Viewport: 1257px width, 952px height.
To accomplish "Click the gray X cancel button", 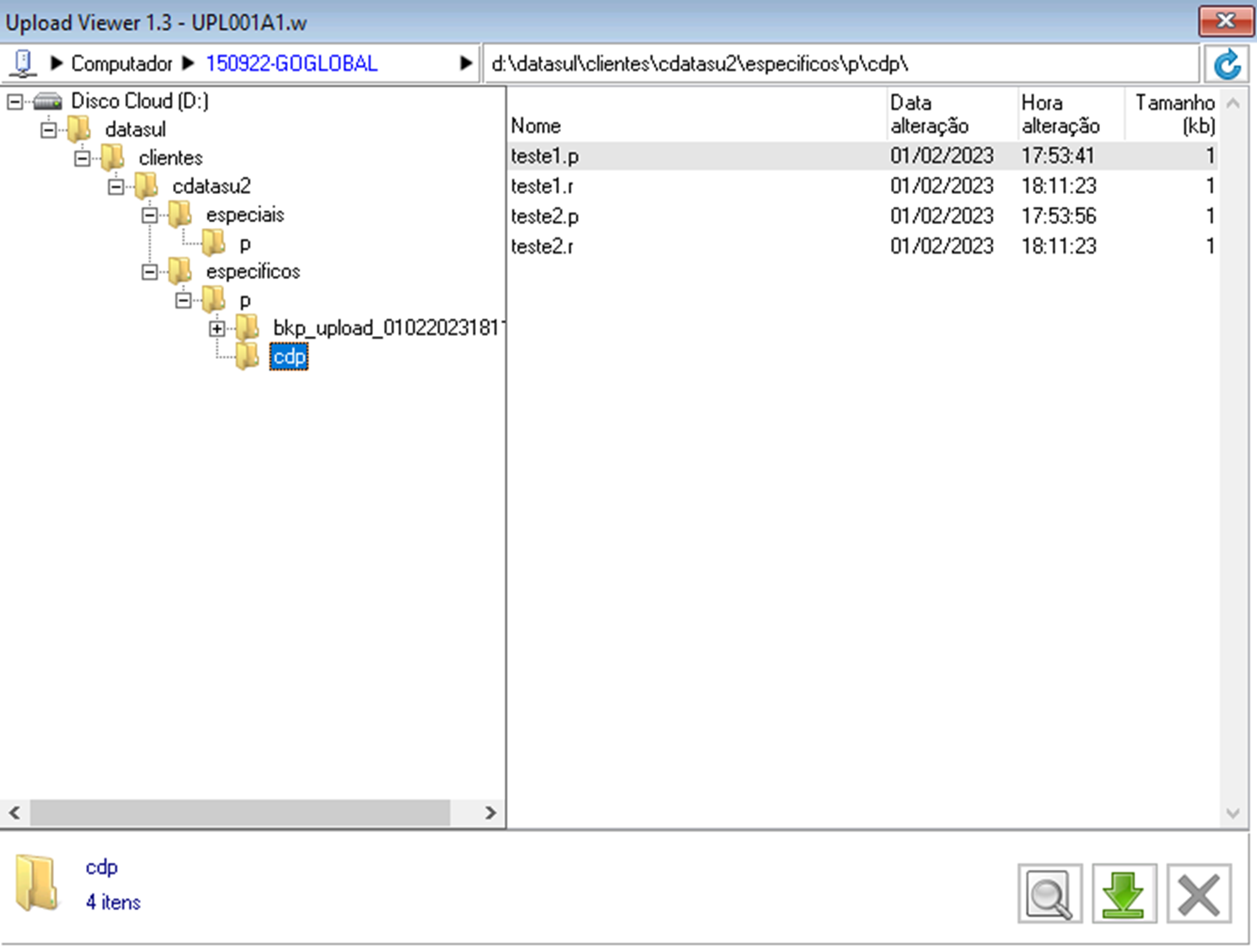I will (1199, 894).
